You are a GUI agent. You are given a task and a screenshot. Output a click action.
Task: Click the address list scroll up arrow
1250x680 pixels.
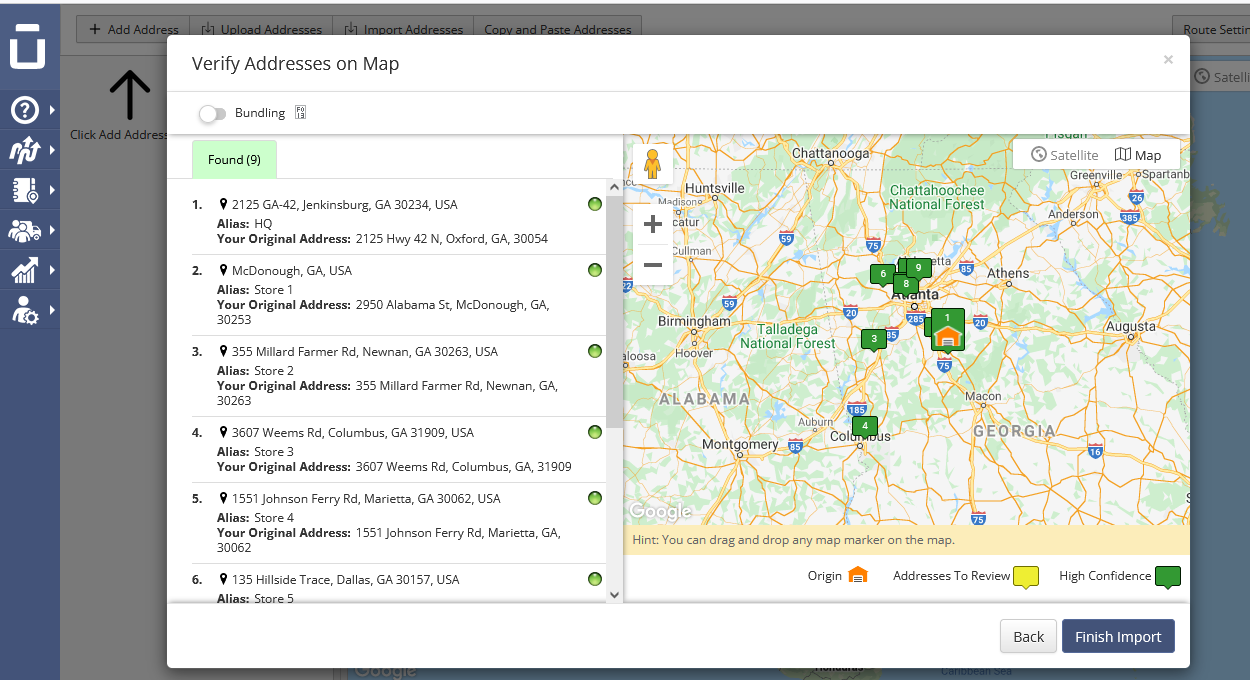[x=614, y=187]
